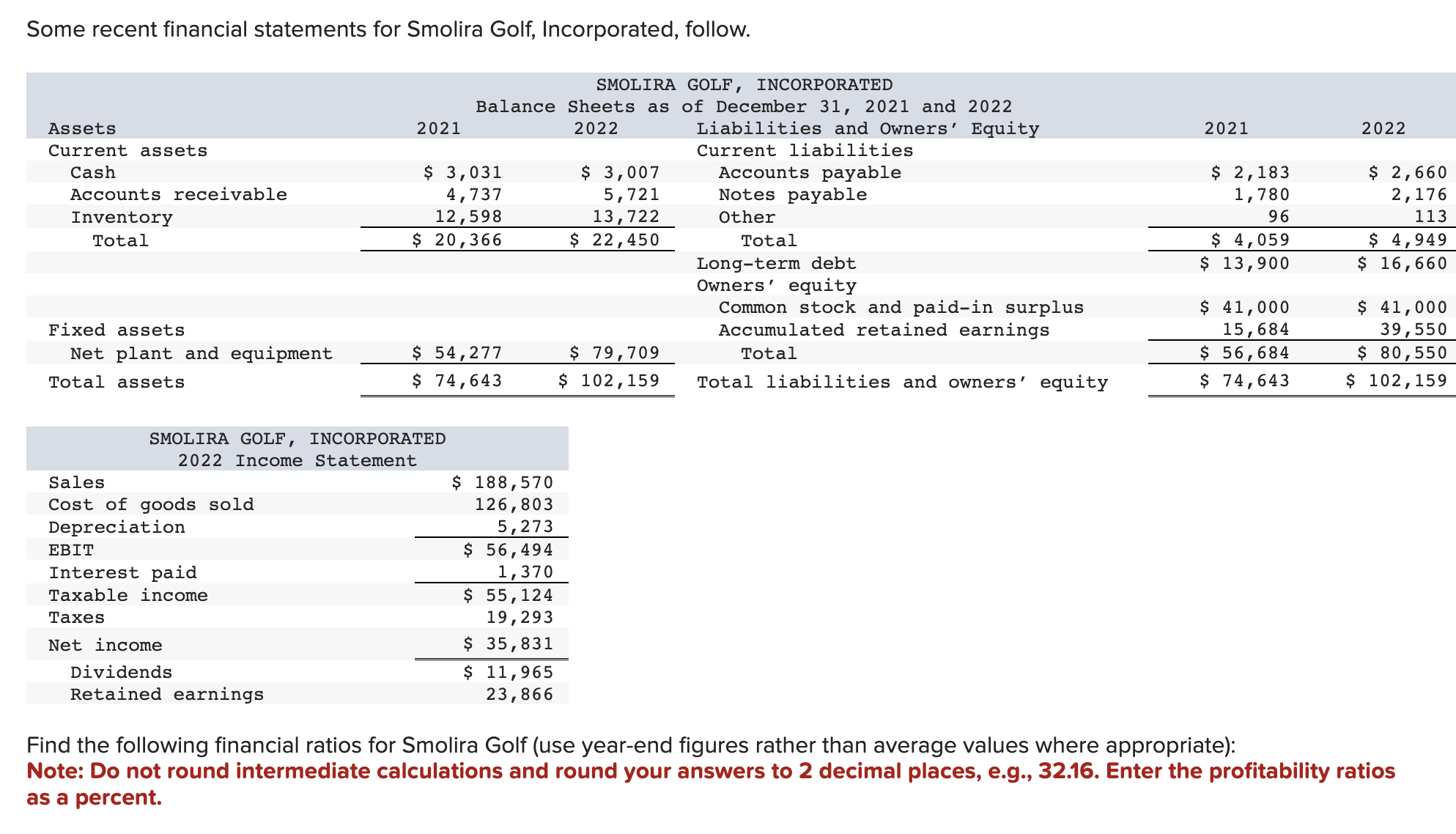Select the Cost of goods sold label

151,504
